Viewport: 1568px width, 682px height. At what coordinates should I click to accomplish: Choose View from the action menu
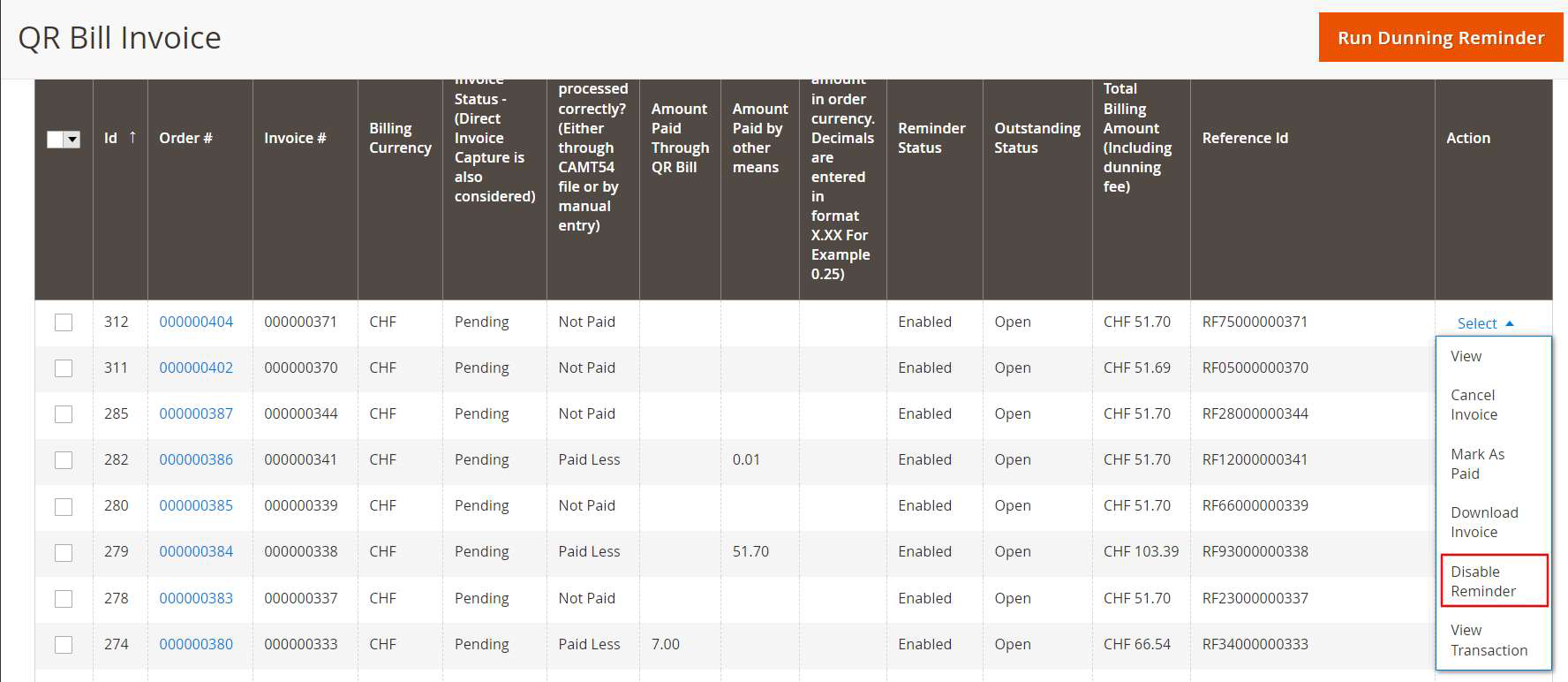(1466, 356)
